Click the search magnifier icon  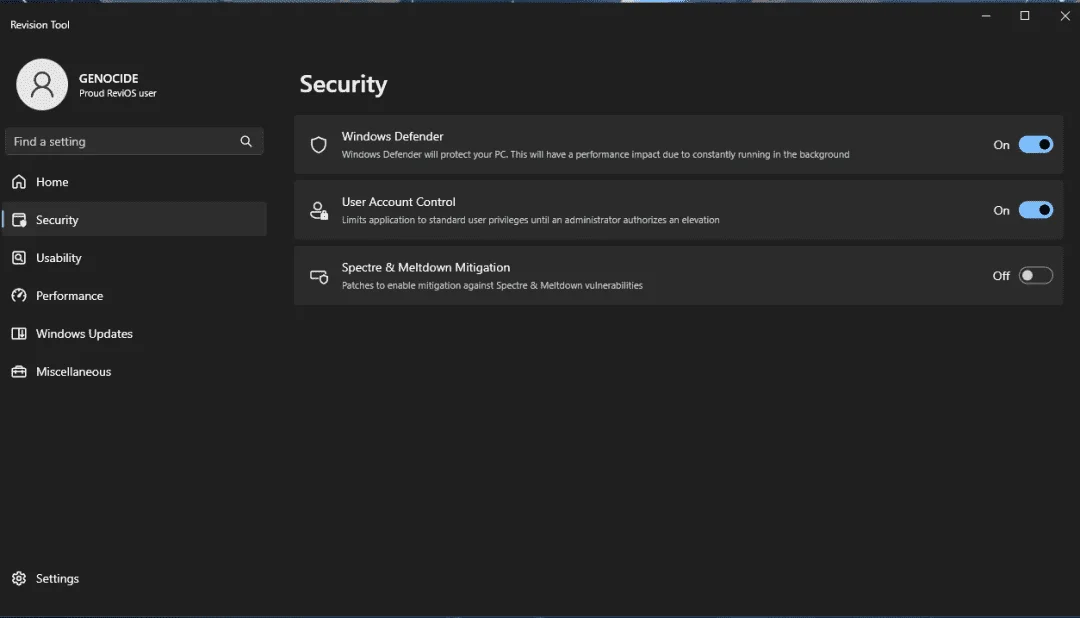[x=246, y=141]
